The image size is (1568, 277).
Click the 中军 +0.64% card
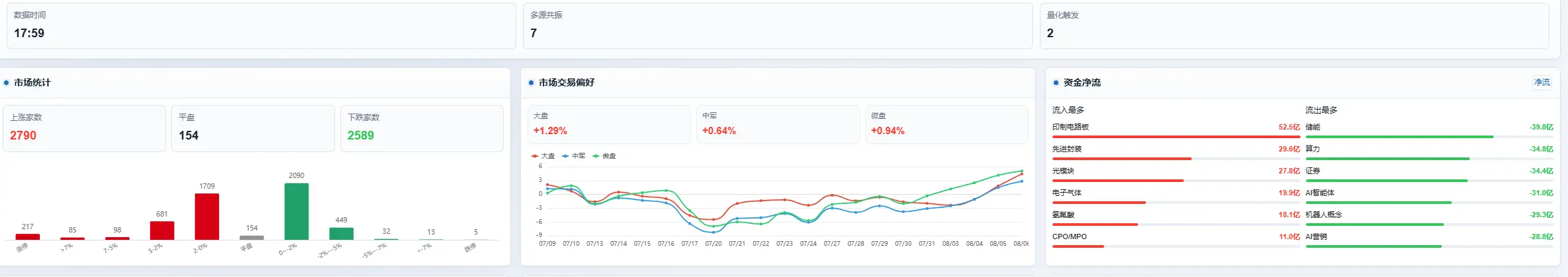point(778,124)
